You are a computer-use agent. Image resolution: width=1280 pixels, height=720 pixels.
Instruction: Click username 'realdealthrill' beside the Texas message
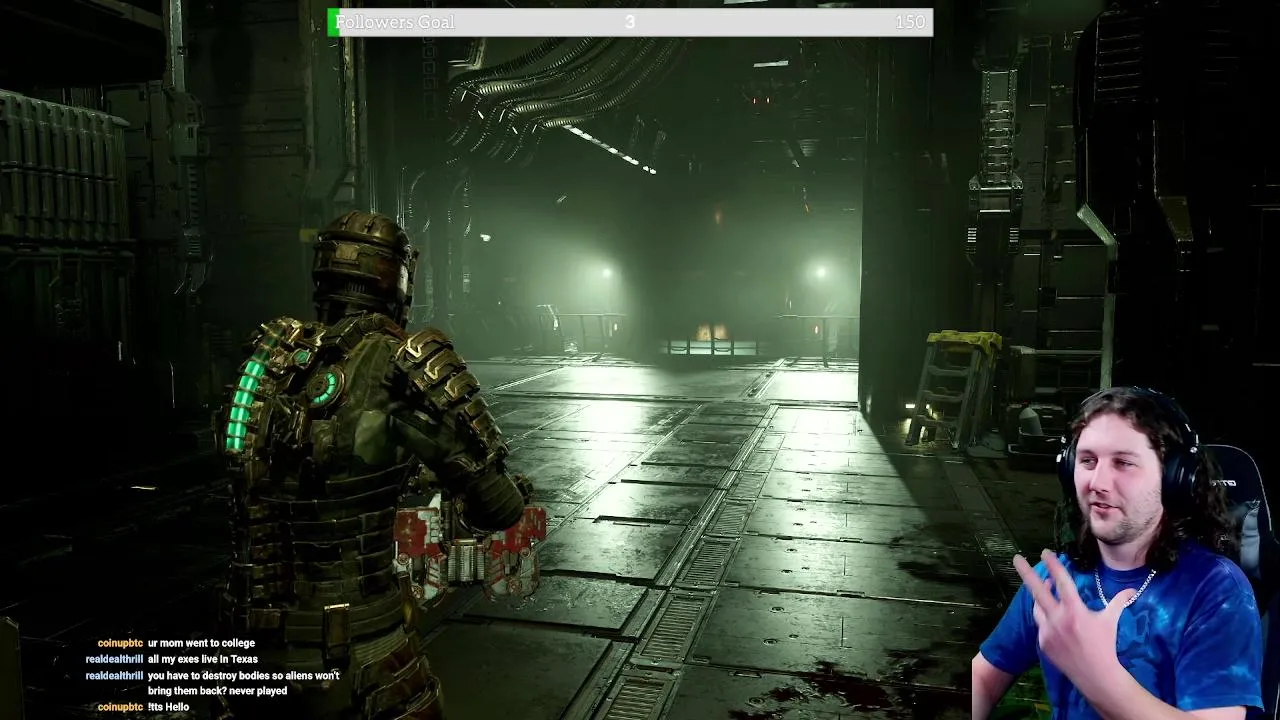114,659
